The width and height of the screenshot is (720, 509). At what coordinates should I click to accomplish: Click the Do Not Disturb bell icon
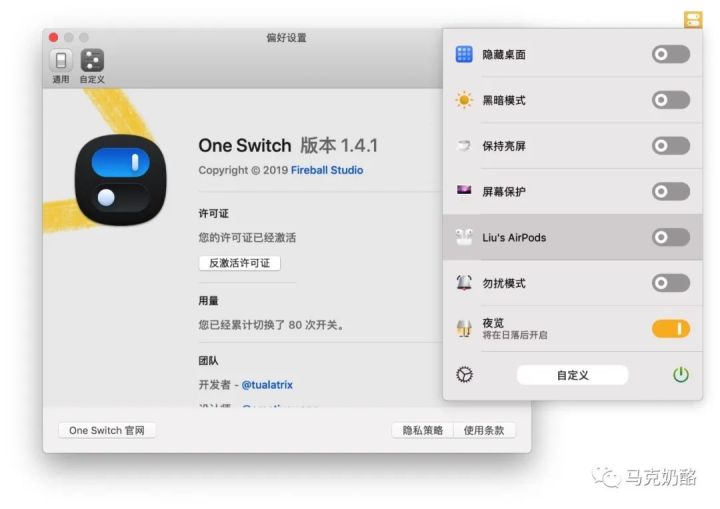[464, 283]
